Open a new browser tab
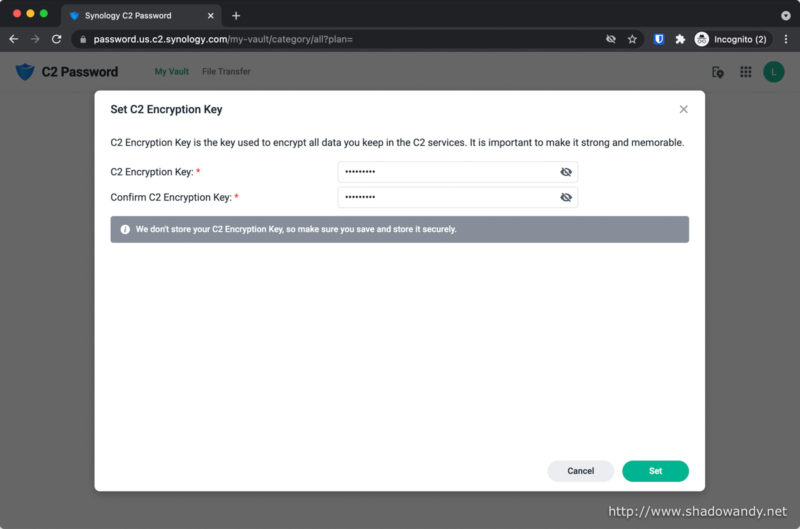Viewport: 800px width, 529px height. 236,16
